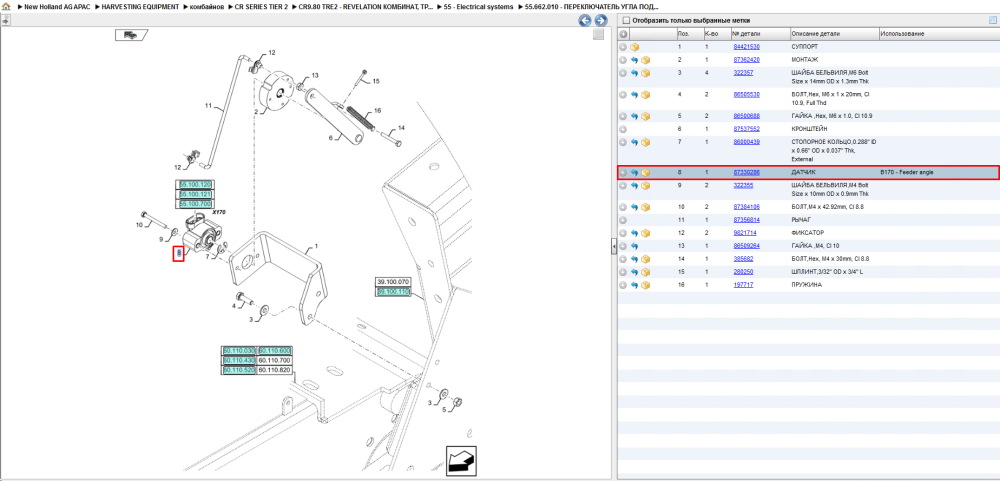Click the vehicle icon above the diagram
This screenshot has width=1000, height=481.
[131, 34]
